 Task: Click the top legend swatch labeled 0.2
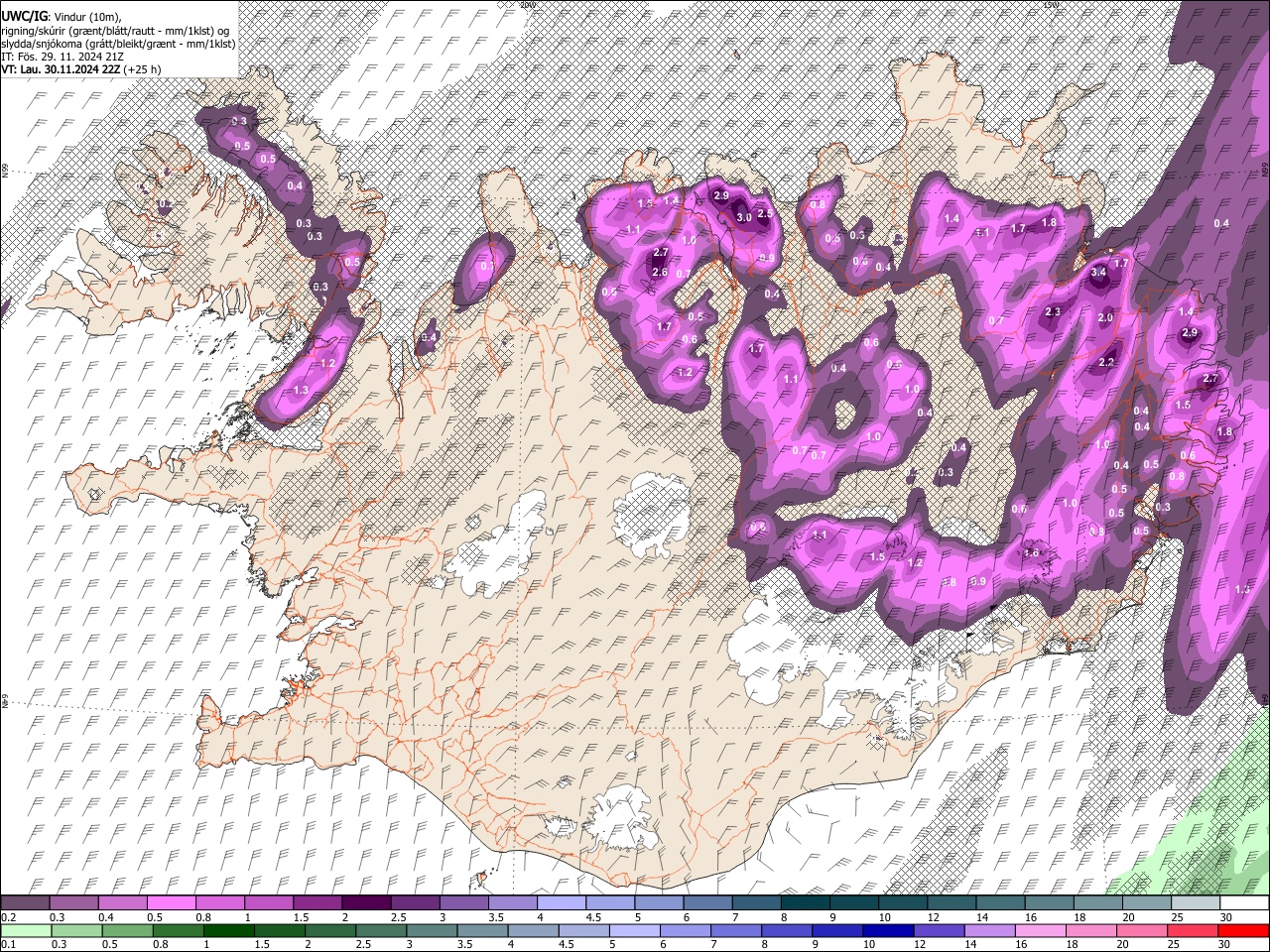click(x=25, y=903)
